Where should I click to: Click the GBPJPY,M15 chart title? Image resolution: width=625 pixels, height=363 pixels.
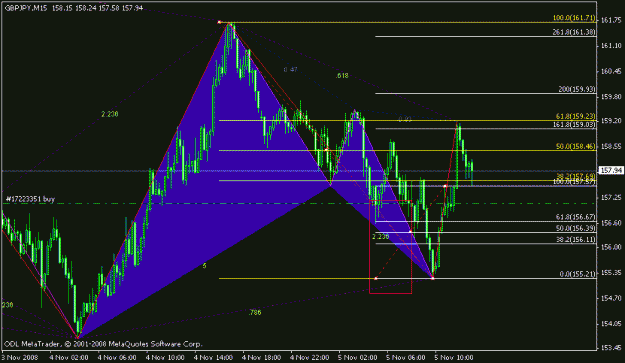click(x=26, y=8)
